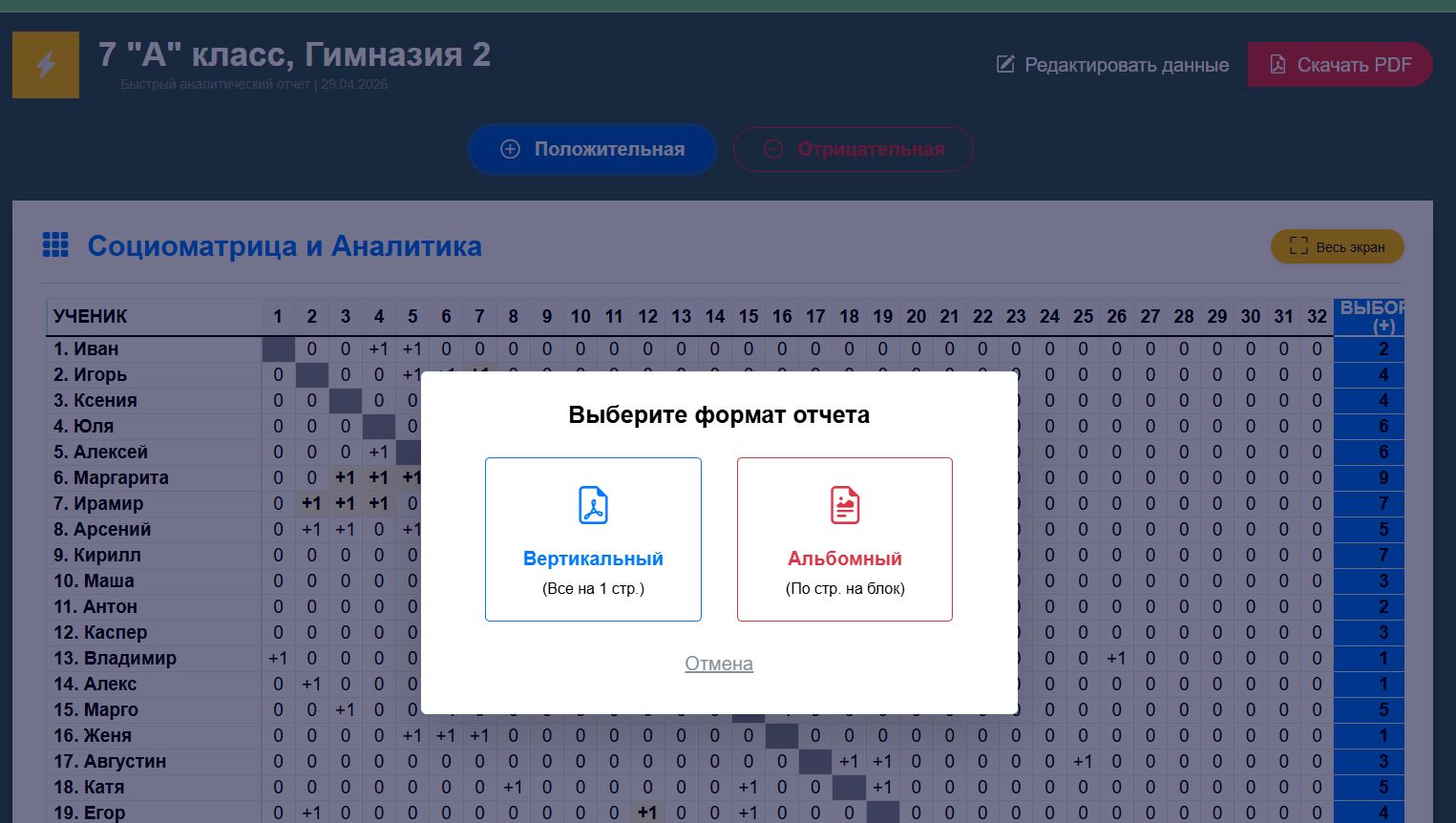
Task: Click the lightning bolt app logo
Action: click(x=45, y=65)
